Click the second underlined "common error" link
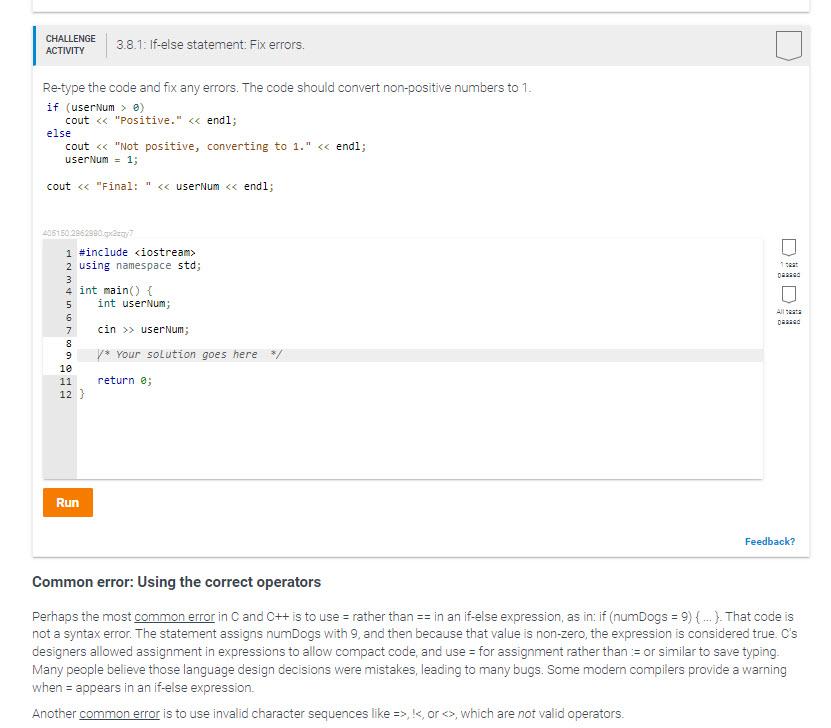The width and height of the screenshot is (831, 728). [x=118, y=713]
